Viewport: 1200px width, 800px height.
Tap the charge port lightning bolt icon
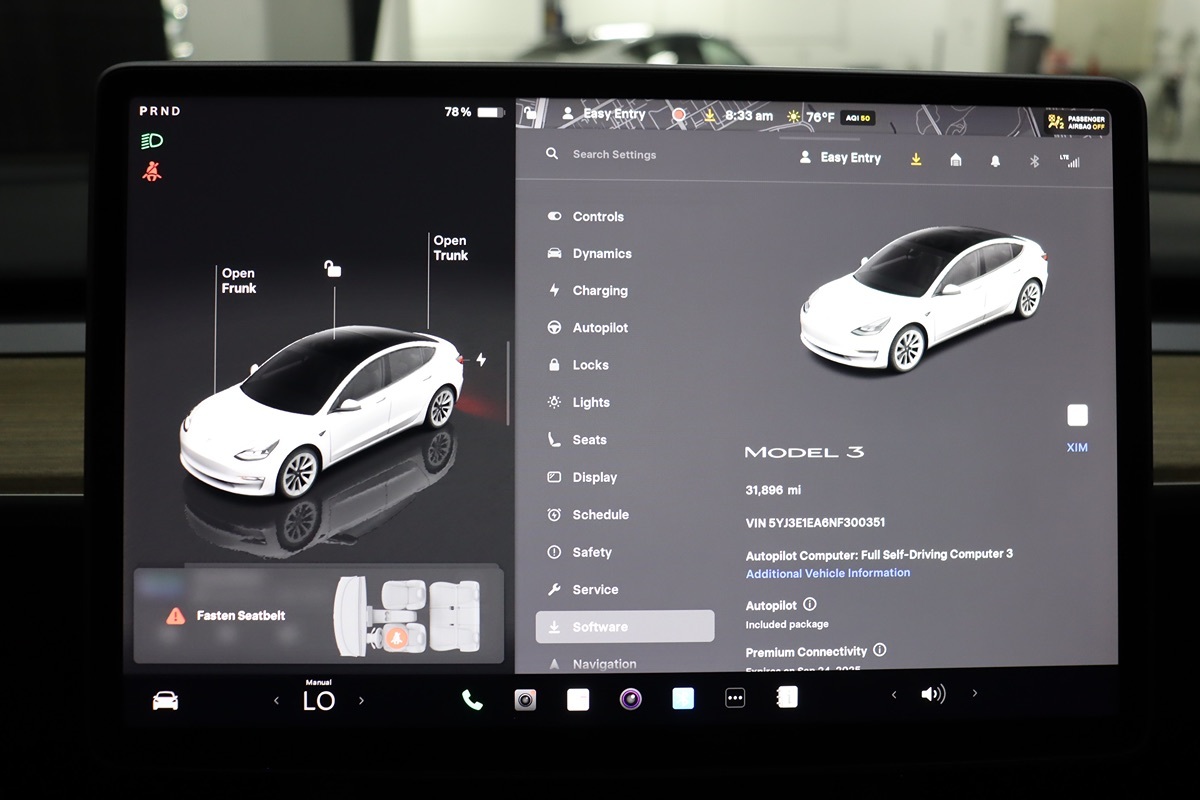click(x=481, y=360)
